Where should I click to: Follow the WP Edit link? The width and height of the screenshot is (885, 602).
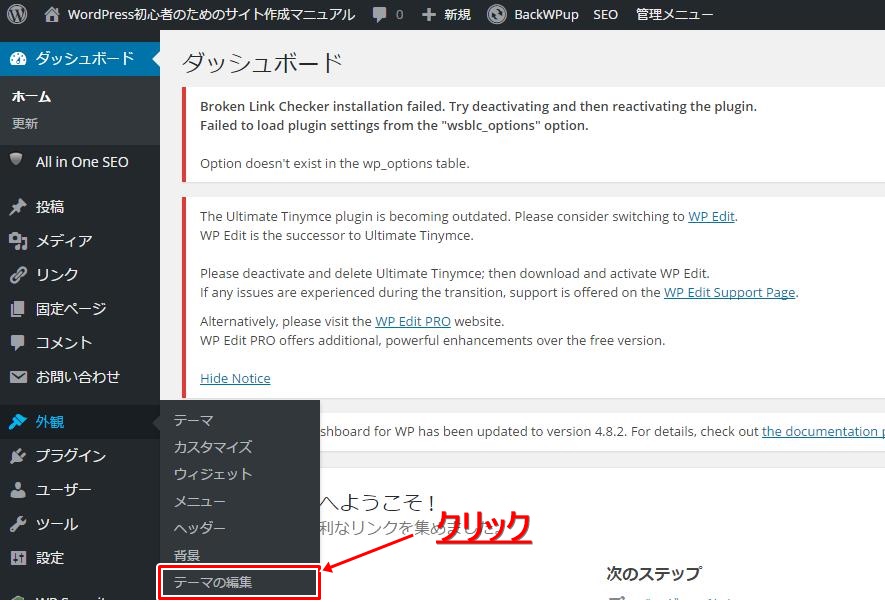[711, 217]
